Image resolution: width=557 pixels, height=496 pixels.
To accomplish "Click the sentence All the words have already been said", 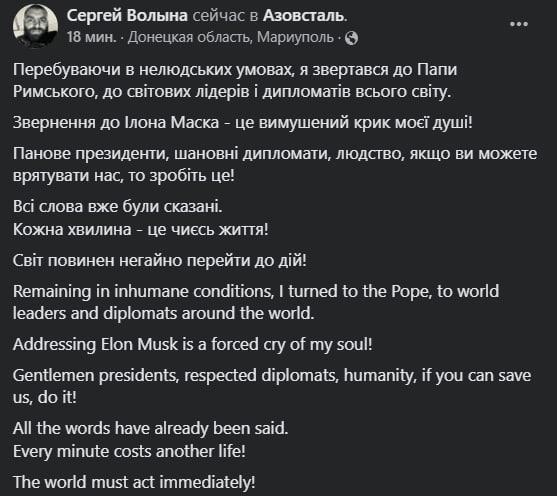I will click(150, 428).
